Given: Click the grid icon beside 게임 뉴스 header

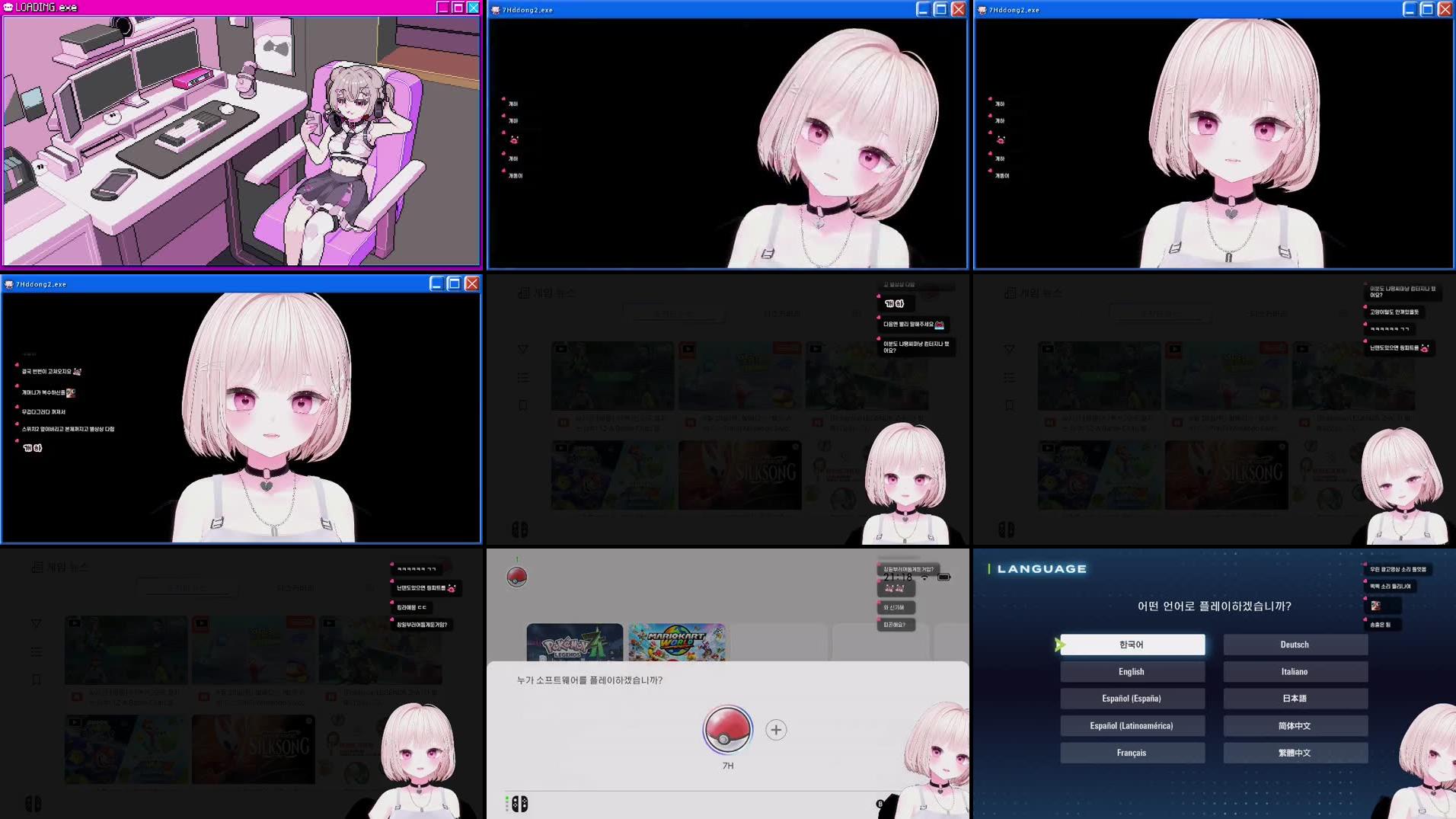Looking at the screenshot, I should tap(36, 568).
